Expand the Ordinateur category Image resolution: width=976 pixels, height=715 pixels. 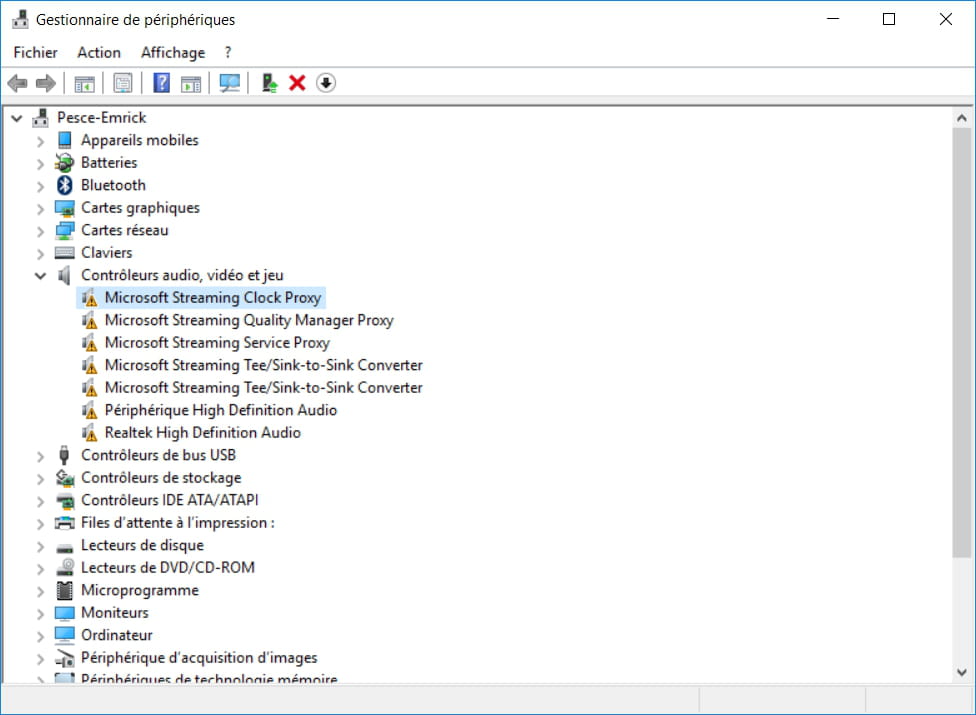pyautogui.click(x=40, y=635)
